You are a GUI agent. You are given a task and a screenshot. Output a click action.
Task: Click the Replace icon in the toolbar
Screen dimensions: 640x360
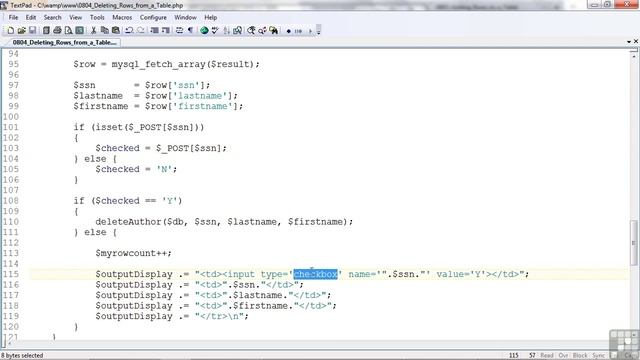pos(262,31)
